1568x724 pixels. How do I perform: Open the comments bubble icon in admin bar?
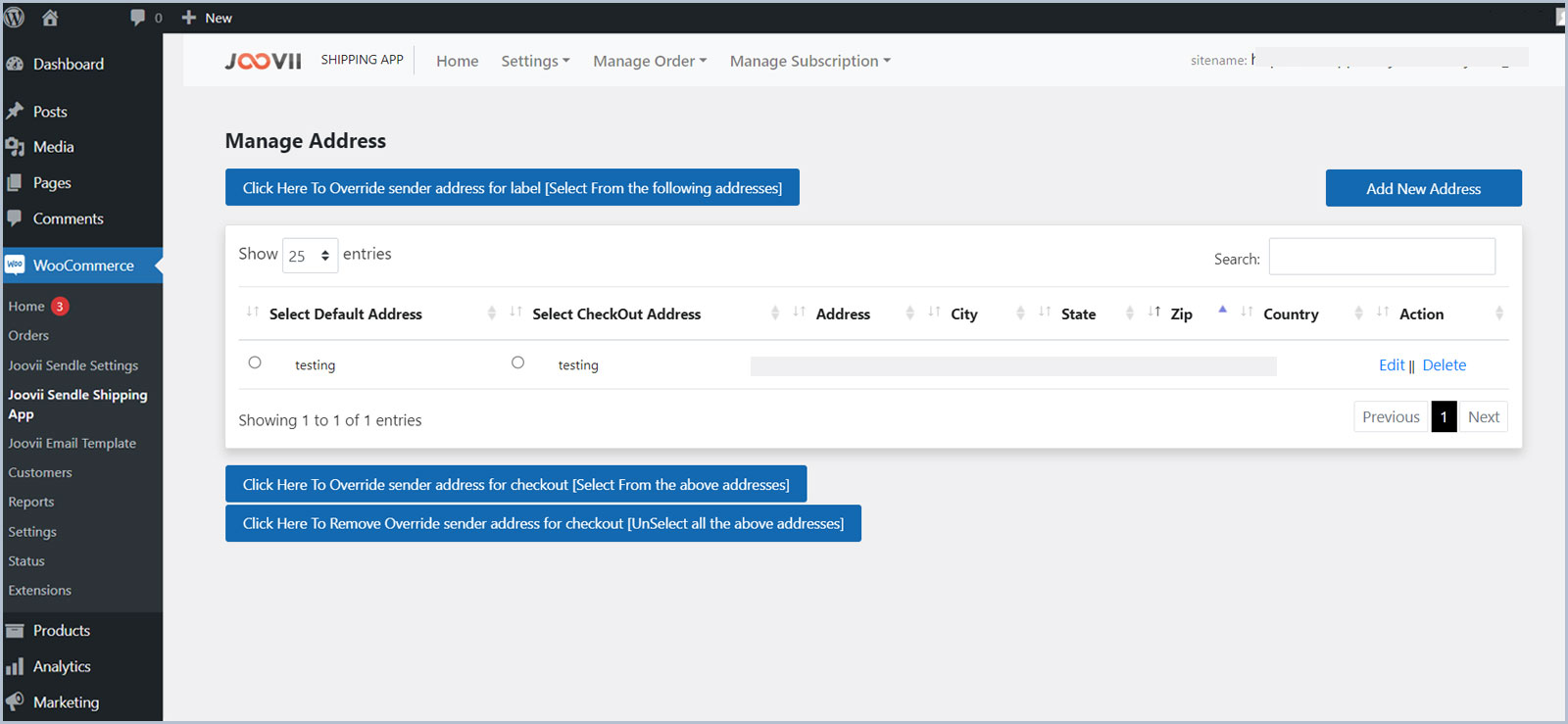coord(138,18)
